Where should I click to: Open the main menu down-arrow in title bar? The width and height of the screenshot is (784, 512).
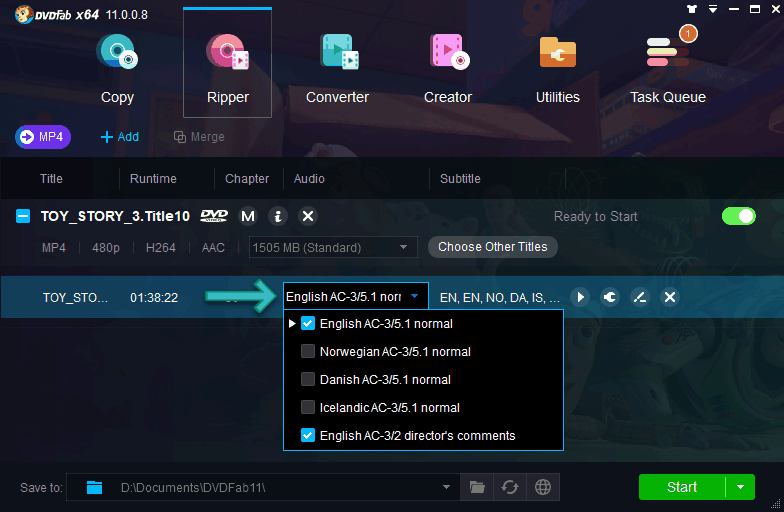tap(713, 9)
